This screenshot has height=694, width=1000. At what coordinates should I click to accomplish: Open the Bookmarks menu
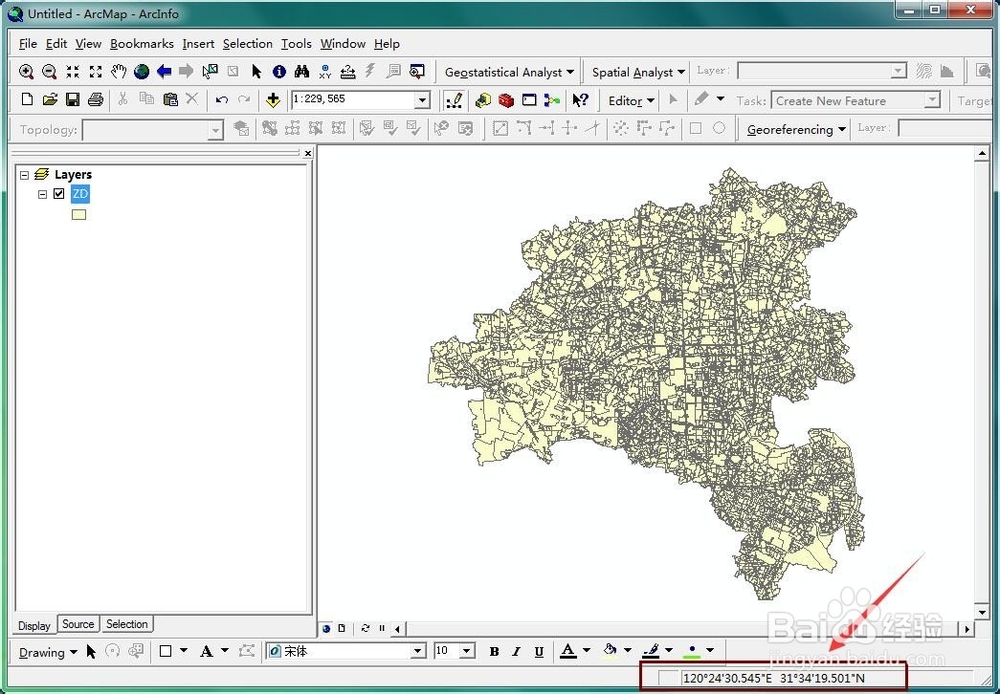[x=142, y=43]
